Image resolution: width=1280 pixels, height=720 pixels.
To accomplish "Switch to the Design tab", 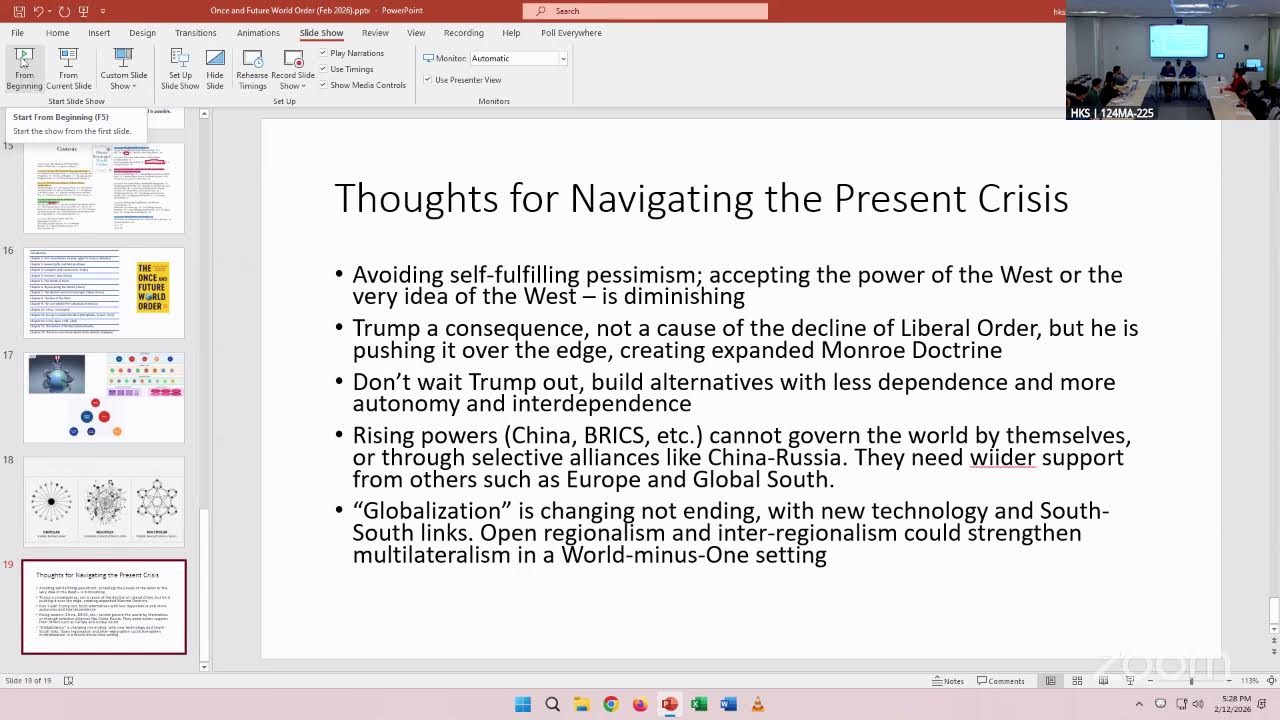I will point(142,33).
